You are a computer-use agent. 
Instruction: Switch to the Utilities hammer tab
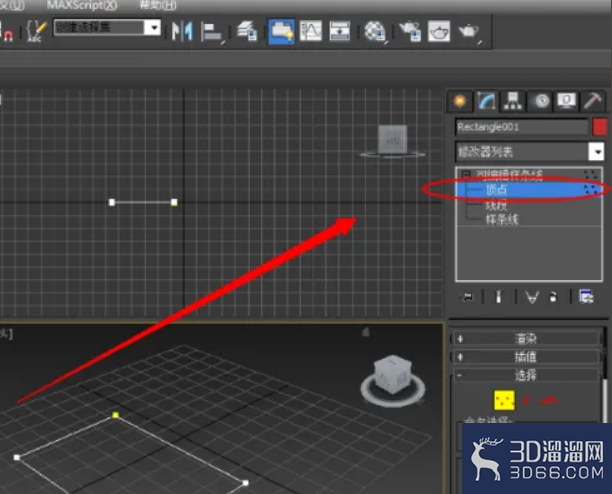592,101
